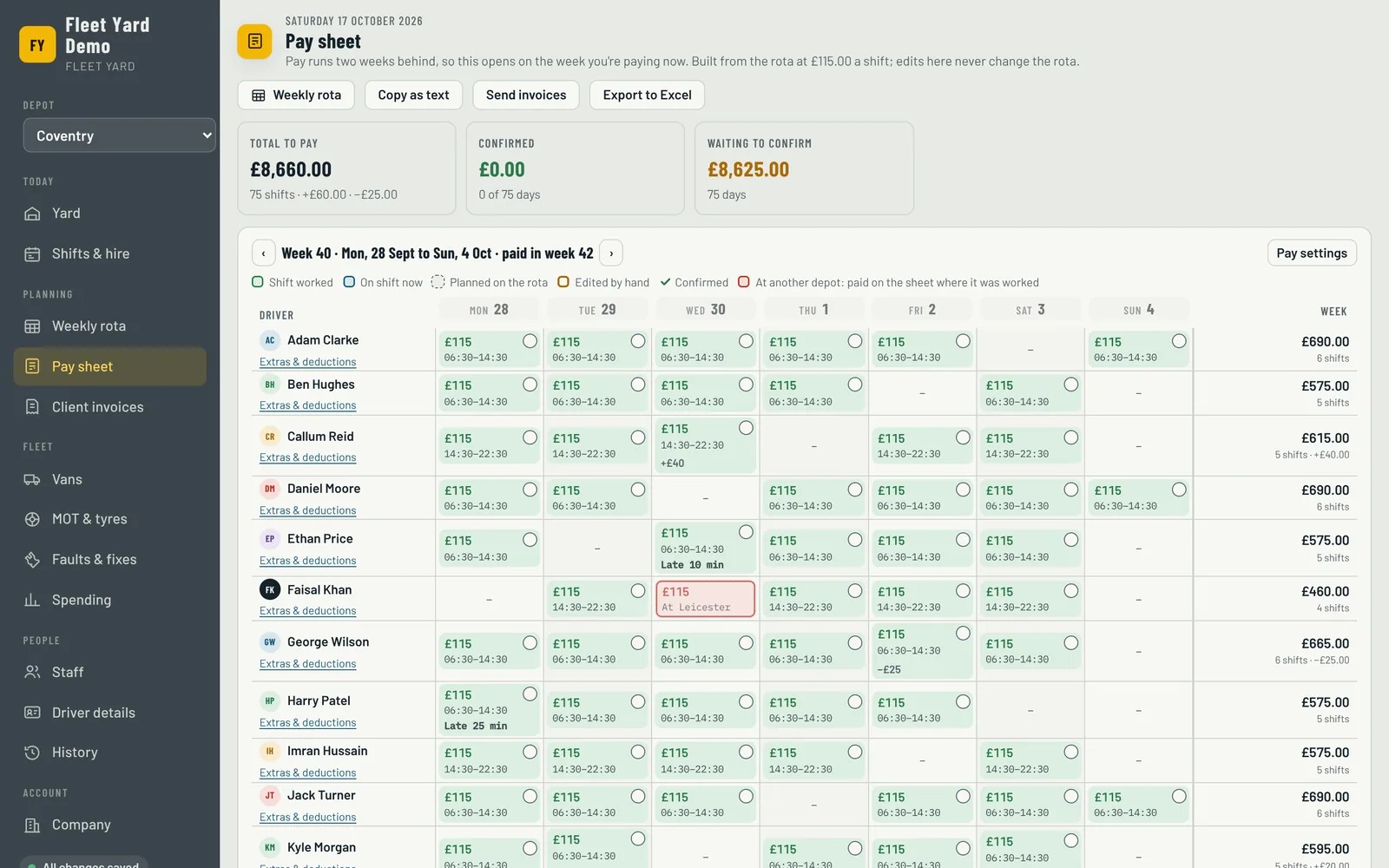Click the Faults & fixes wrench icon
Image resolution: width=1389 pixels, height=868 pixels.
(x=32, y=560)
